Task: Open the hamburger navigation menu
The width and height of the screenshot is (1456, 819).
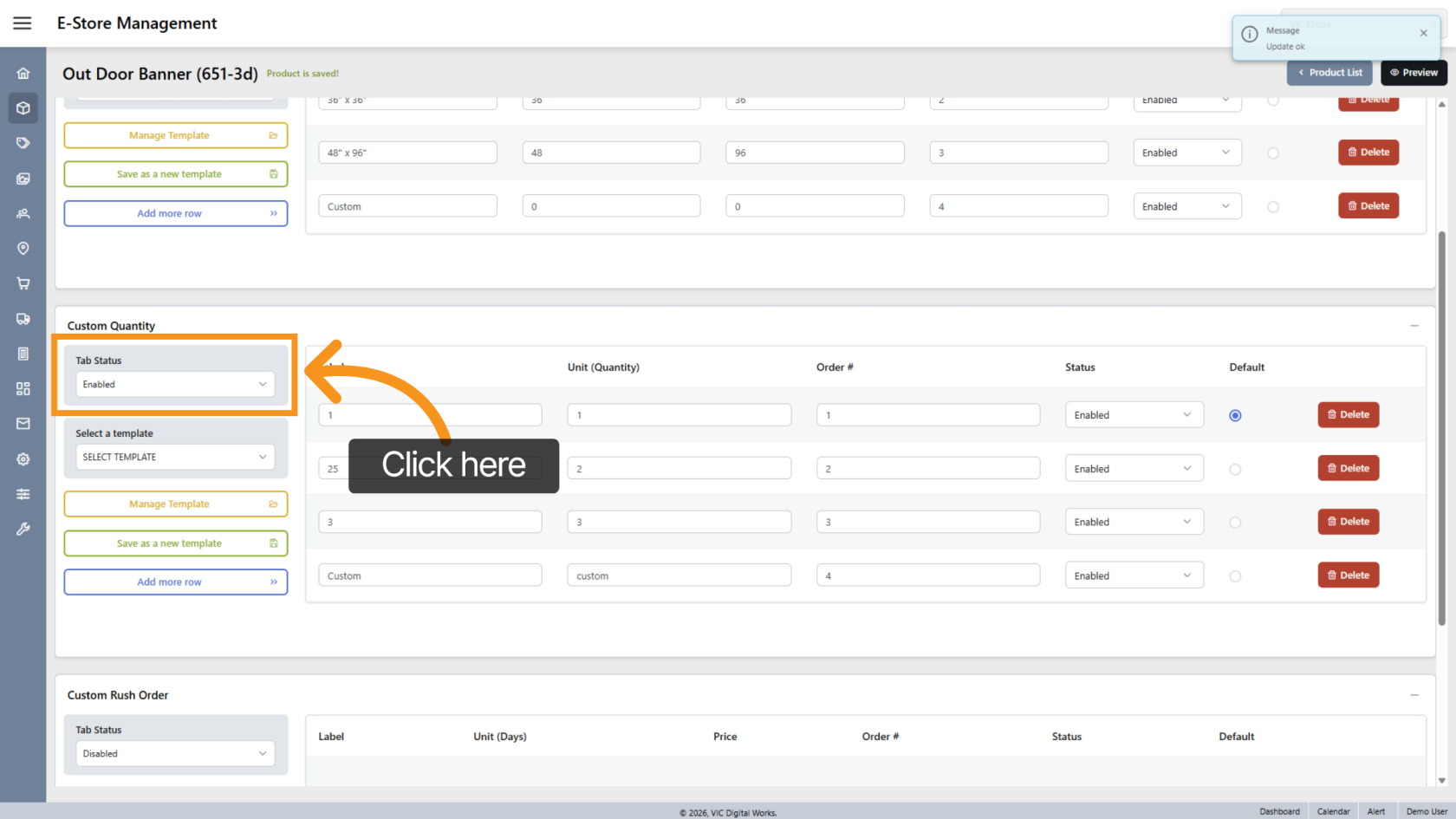Action: tap(23, 23)
